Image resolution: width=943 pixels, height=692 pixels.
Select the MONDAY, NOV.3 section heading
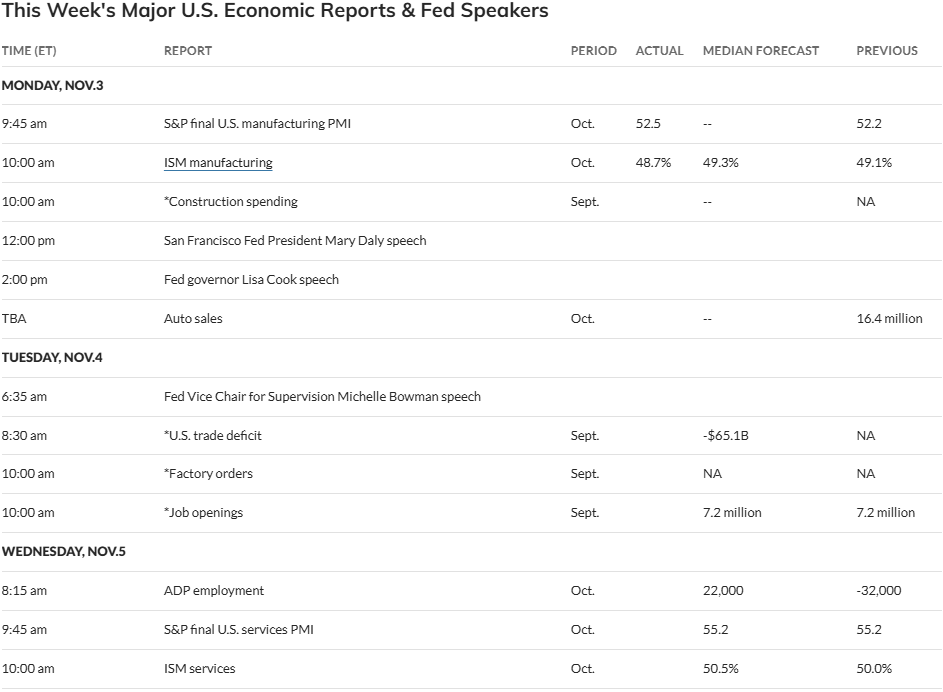pyautogui.click(x=52, y=86)
